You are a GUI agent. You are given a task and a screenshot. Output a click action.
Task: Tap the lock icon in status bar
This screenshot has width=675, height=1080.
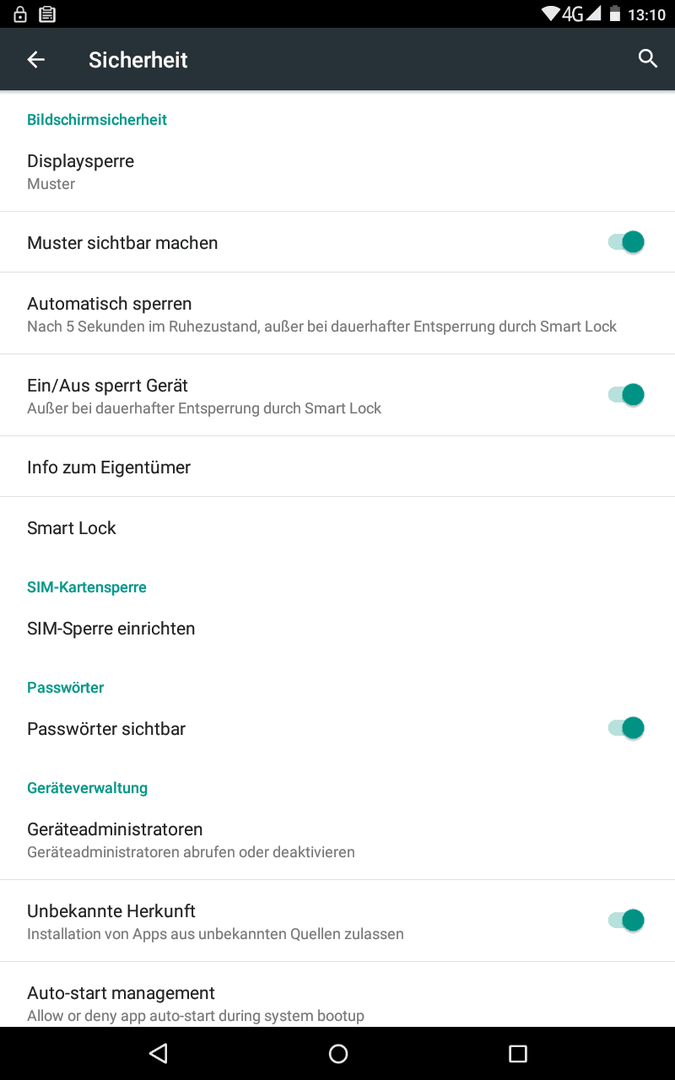coord(21,14)
